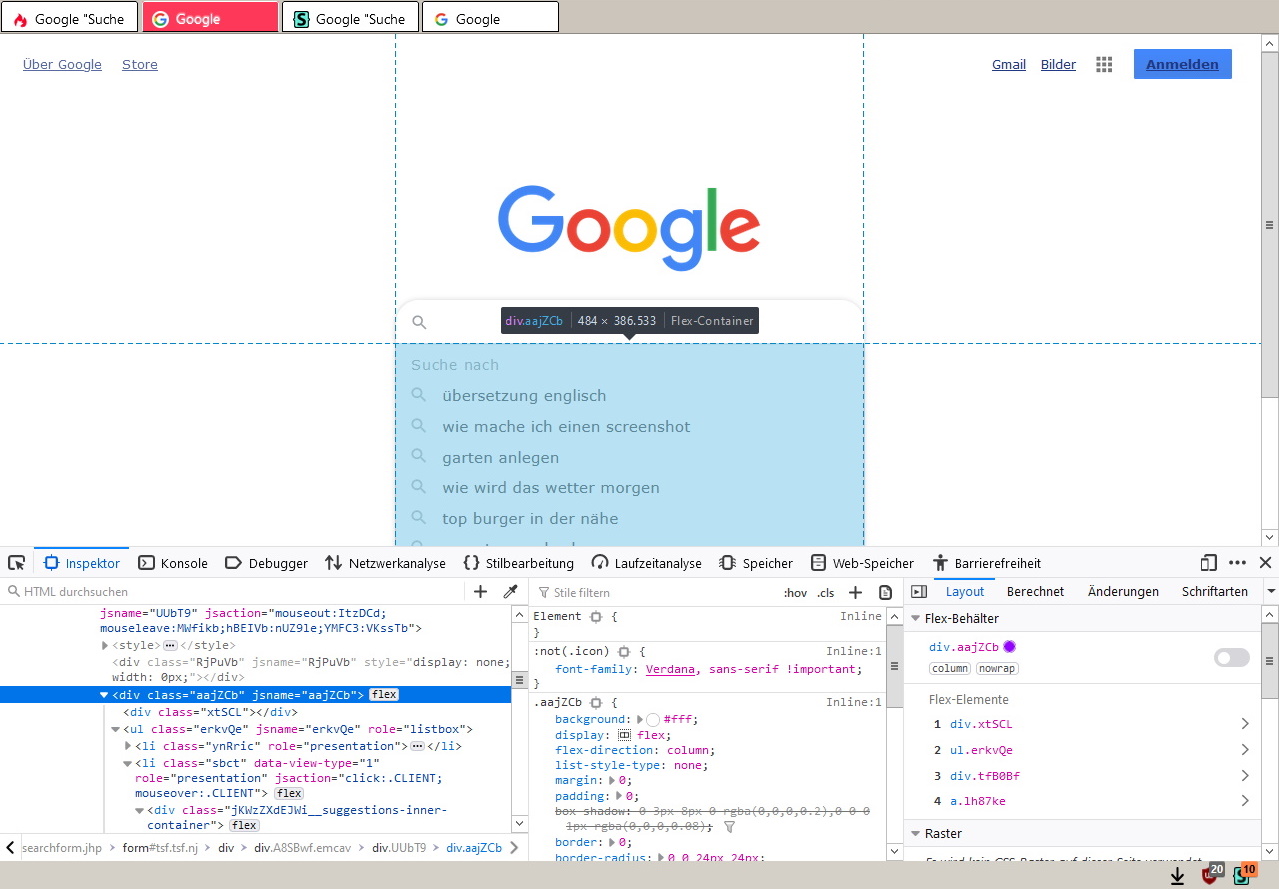Click magnifier icon in Google search box

coord(419,322)
